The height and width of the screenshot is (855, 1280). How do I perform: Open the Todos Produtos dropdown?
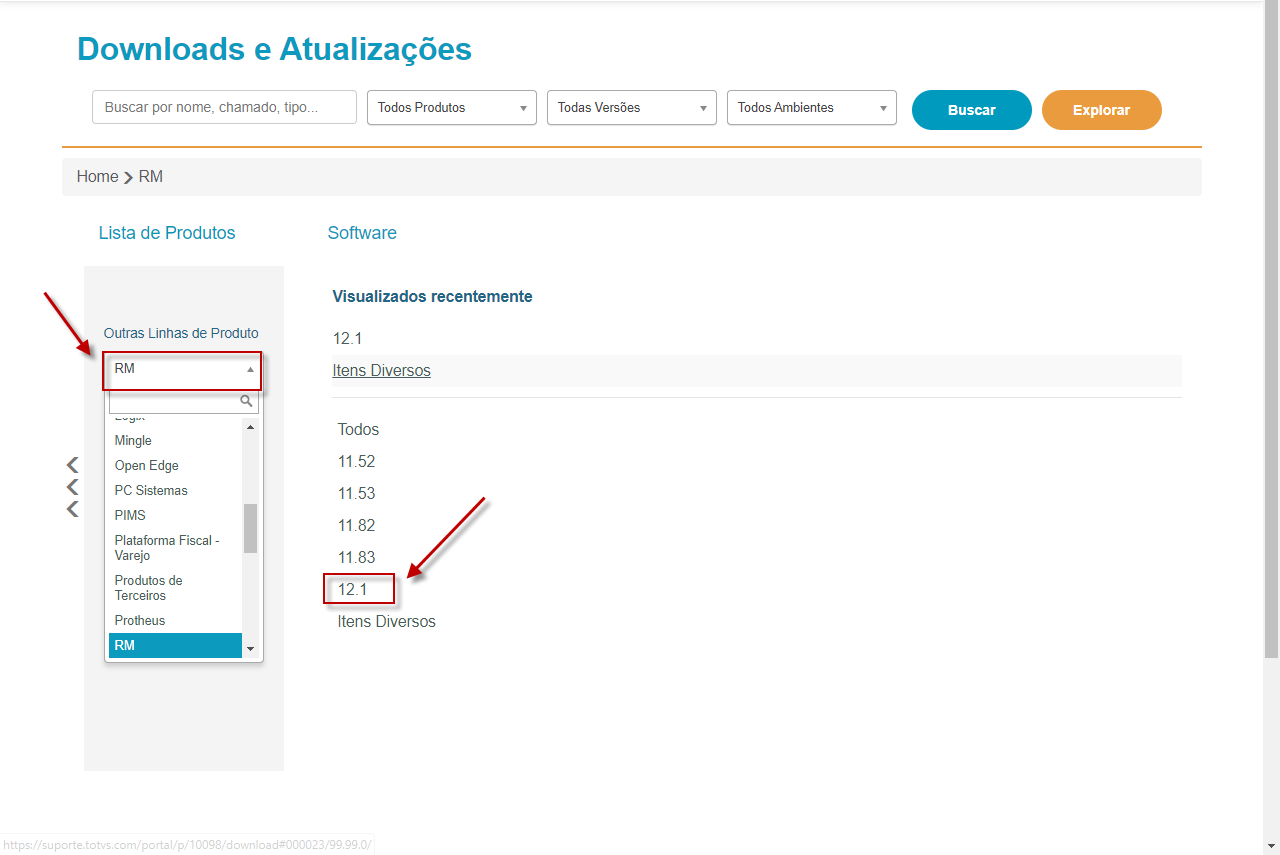click(452, 108)
